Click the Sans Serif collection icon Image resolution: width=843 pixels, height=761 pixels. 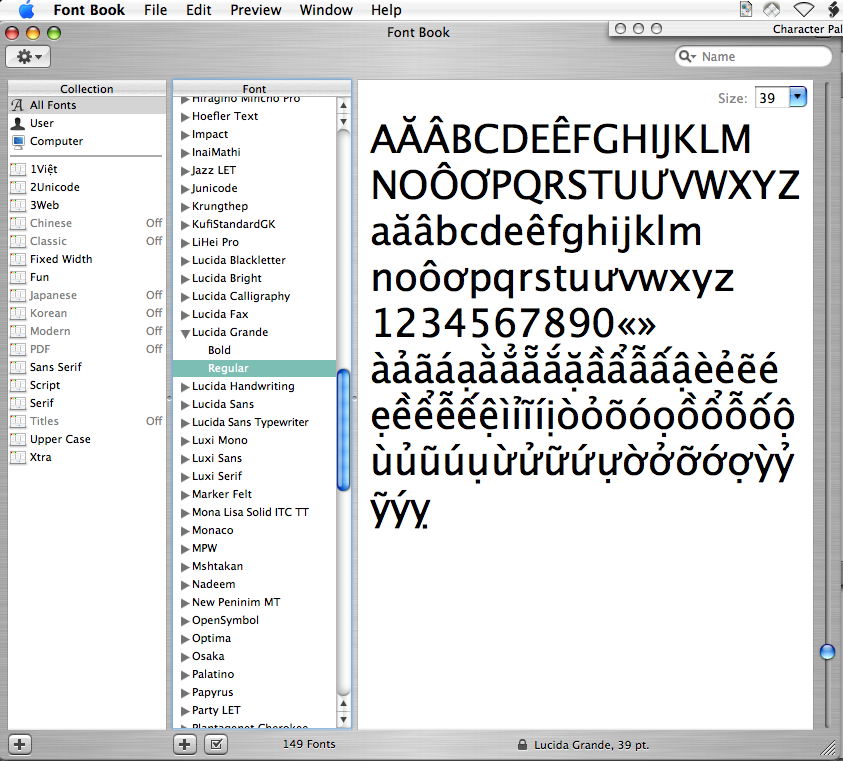(18, 367)
